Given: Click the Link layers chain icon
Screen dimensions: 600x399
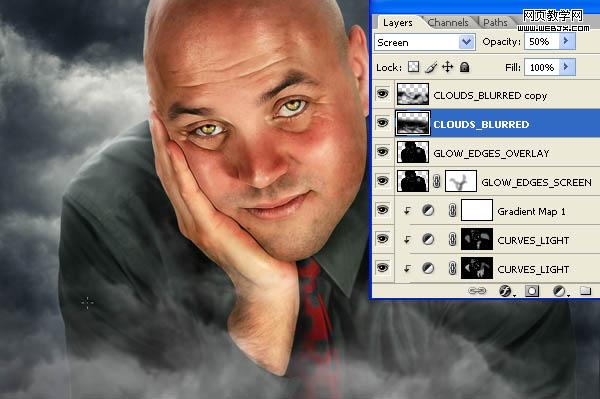Looking at the screenshot, I should click(x=477, y=291).
